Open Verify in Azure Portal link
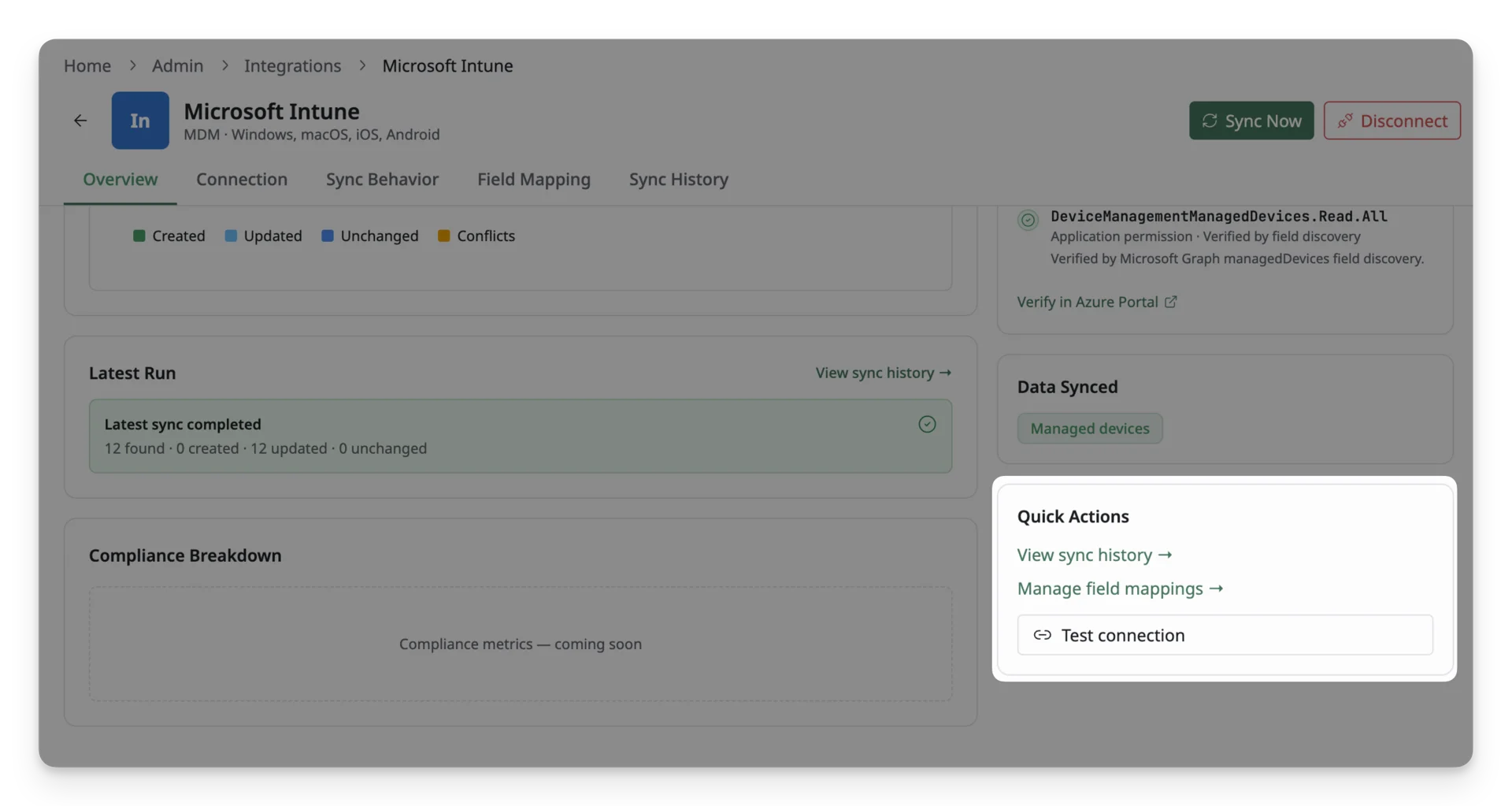This screenshot has width=1512, height=806. point(1097,302)
